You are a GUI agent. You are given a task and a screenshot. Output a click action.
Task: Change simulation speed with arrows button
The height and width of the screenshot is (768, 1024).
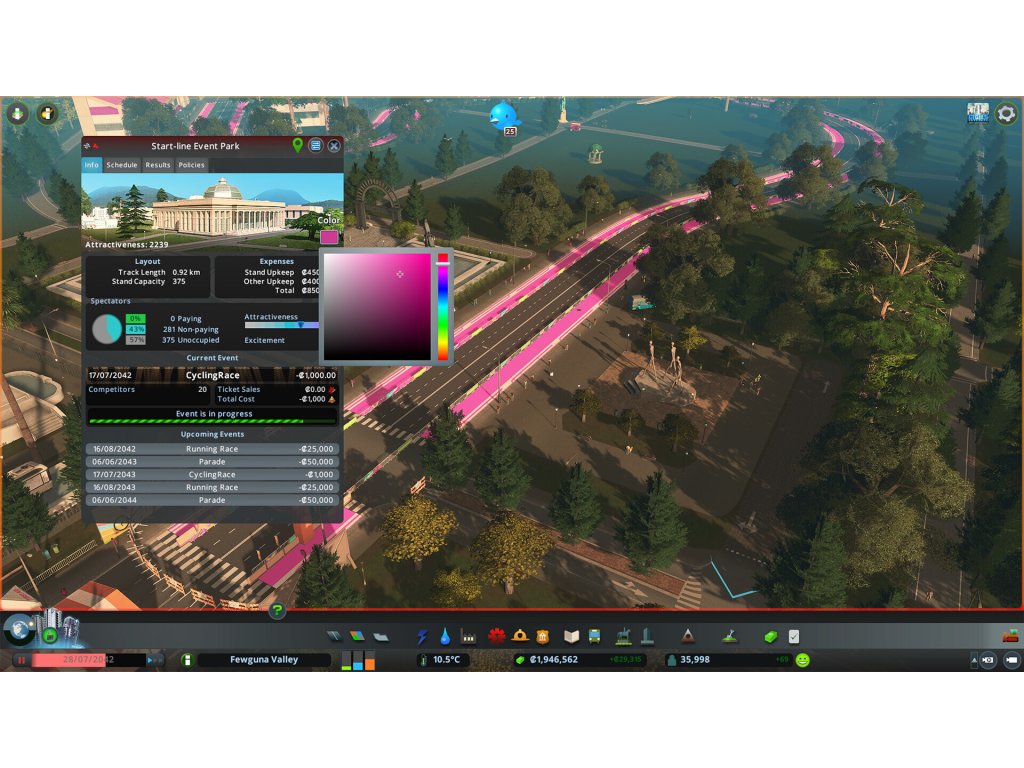coord(153,660)
